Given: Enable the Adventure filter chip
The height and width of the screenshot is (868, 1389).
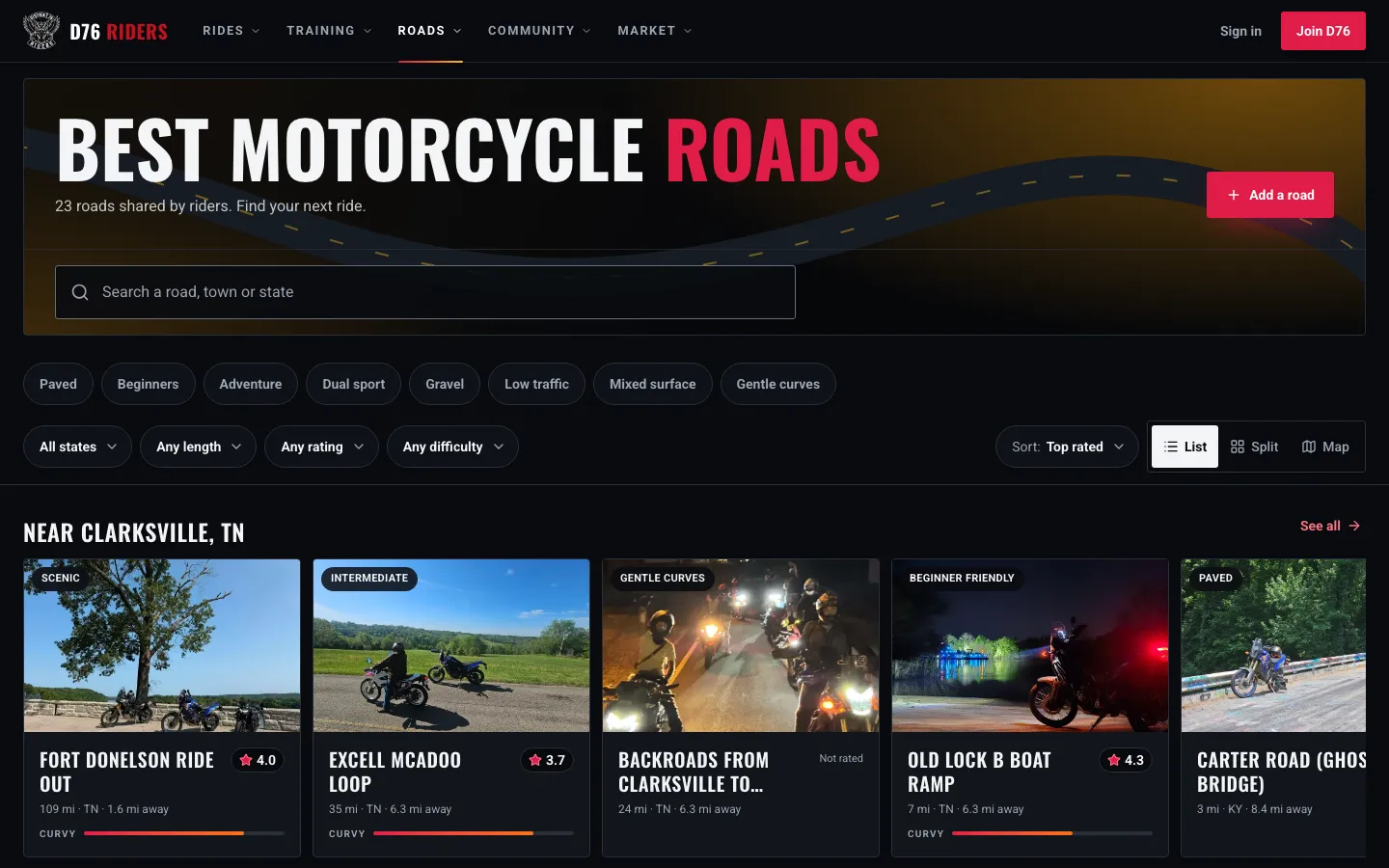Looking at the screenshot, I should pos(251,384).
